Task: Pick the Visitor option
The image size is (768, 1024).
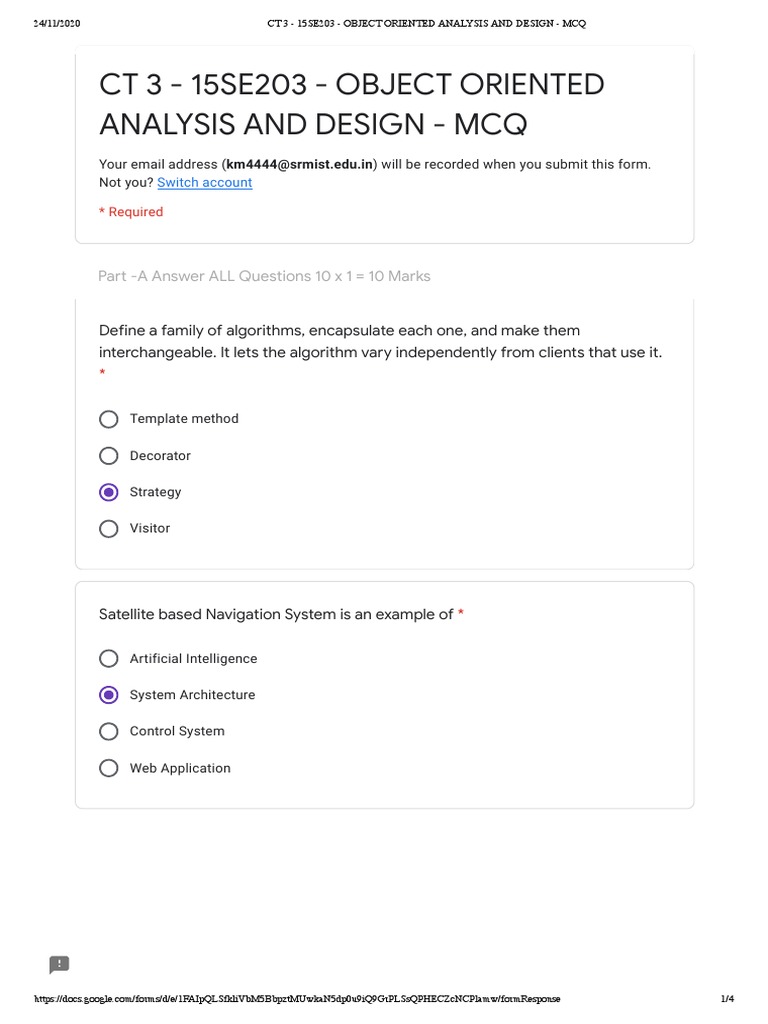Action: tap(109, 529)
